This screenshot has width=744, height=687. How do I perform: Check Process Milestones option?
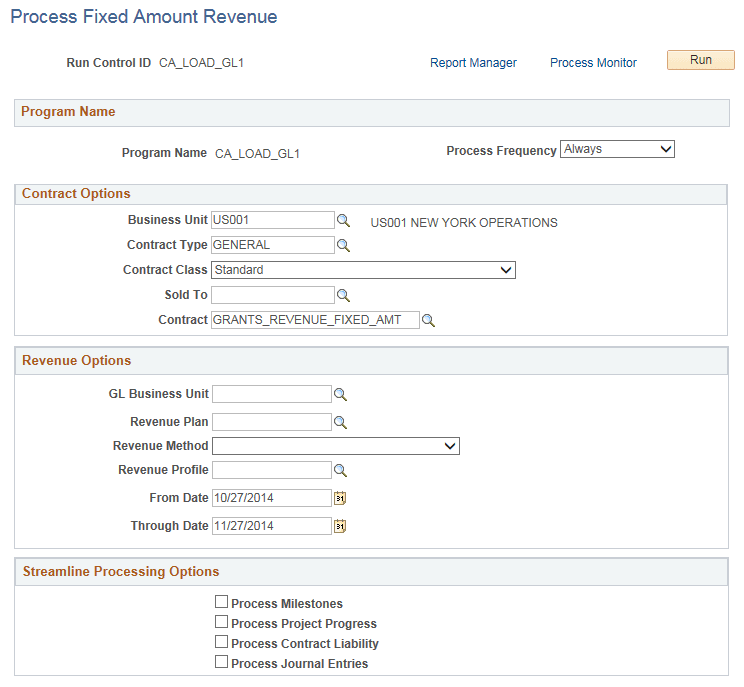pyautogui.click(x=221, y=602)
